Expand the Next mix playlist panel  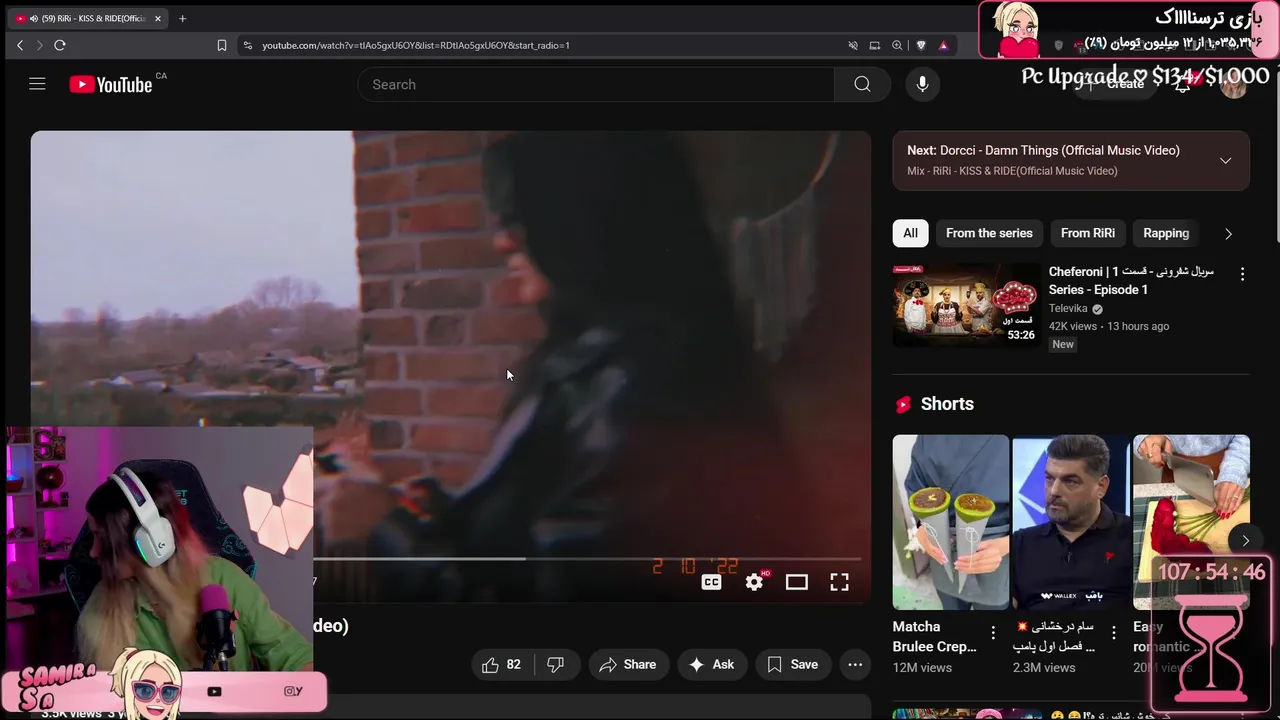[x=1225, y=160]
